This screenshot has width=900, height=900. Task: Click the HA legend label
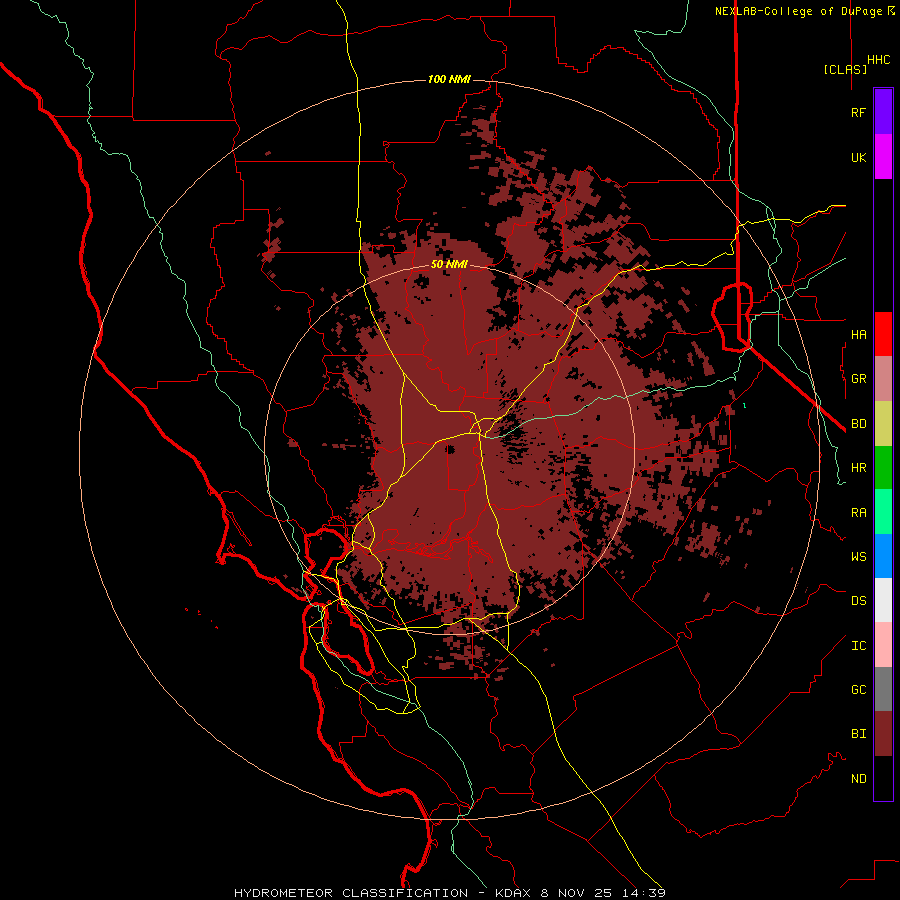click(858, 334)
